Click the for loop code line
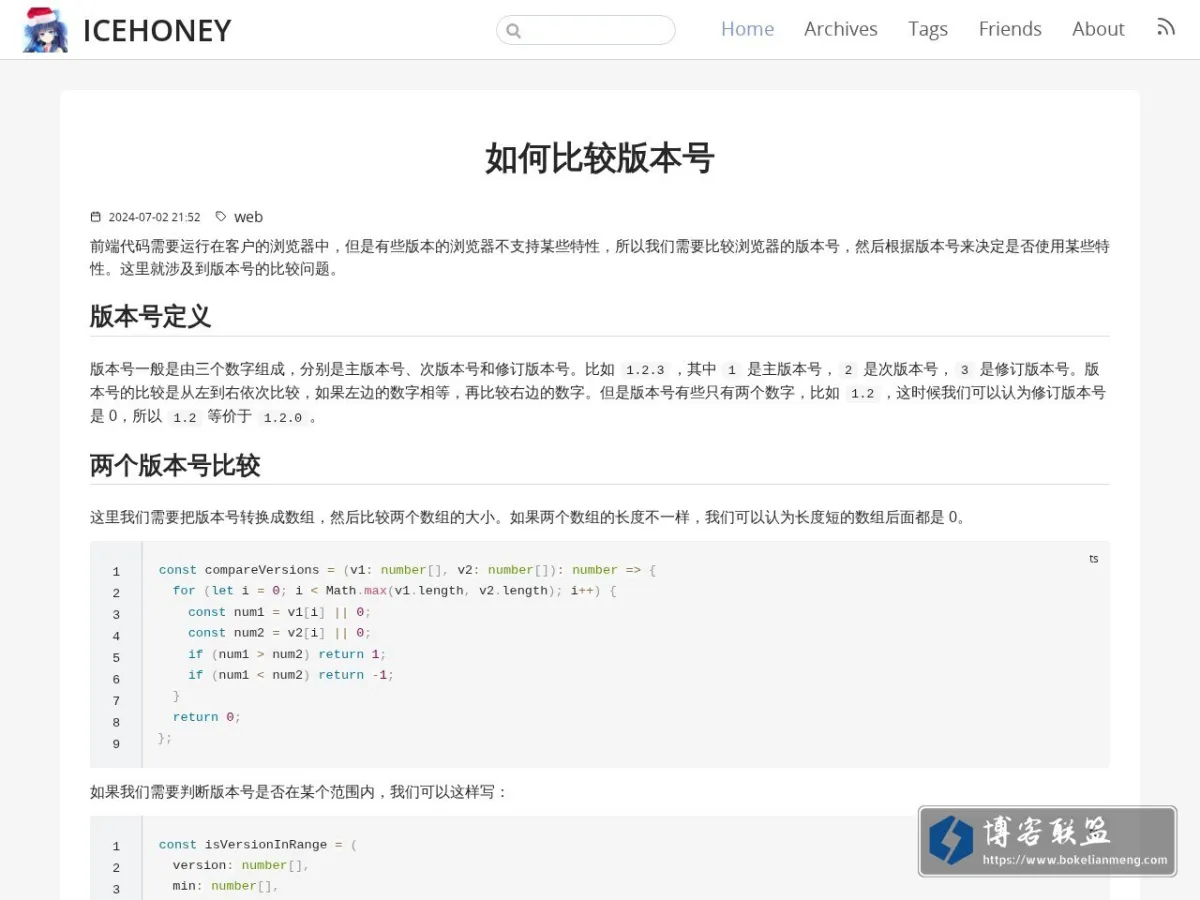 tap(395, 591)
